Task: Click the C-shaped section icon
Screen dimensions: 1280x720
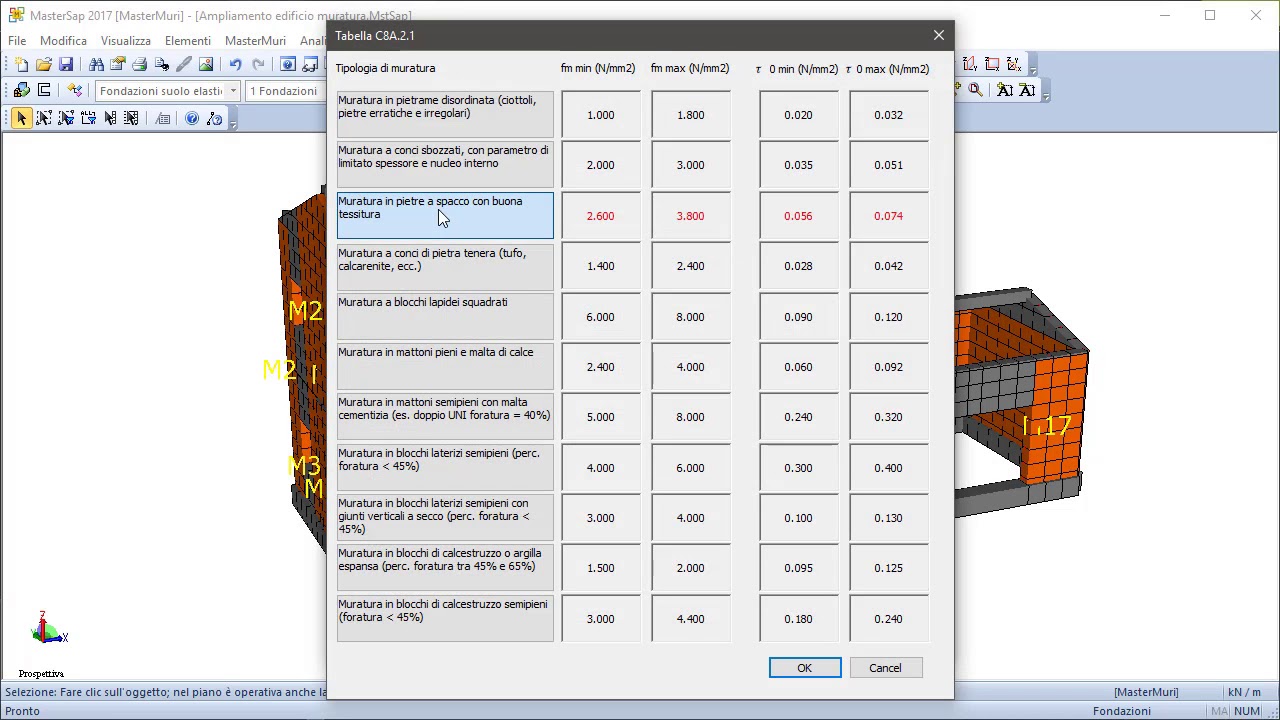Action: [44, 90]
